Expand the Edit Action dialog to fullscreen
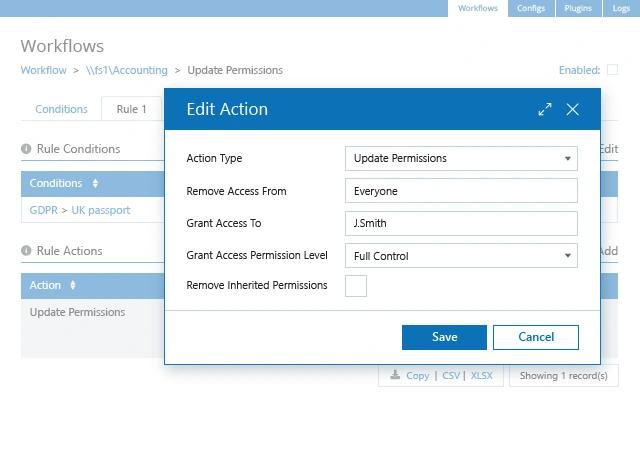The height and width of the screenshot is (450, 640). click(544, 109)
